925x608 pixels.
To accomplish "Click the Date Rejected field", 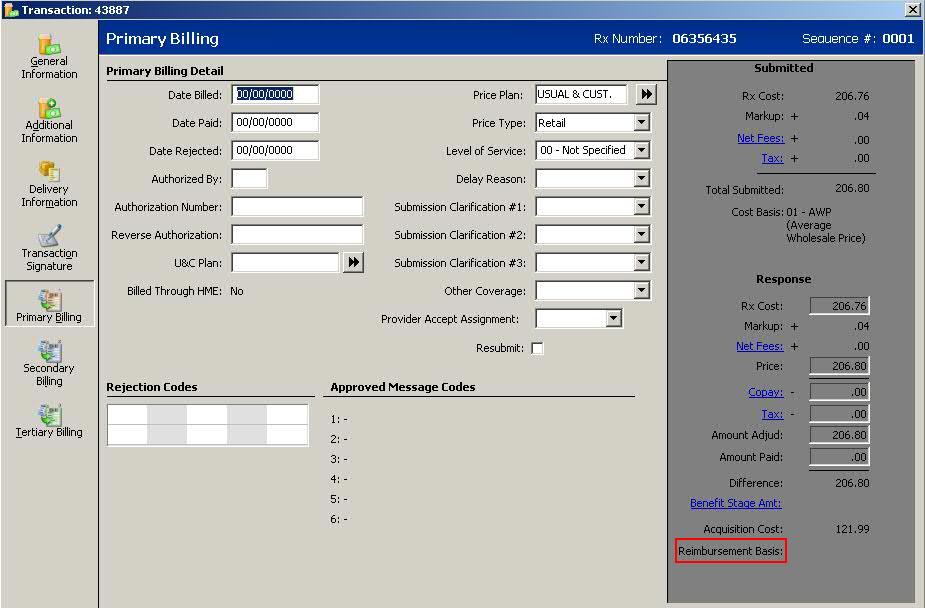I will click(x=275, y=150).
